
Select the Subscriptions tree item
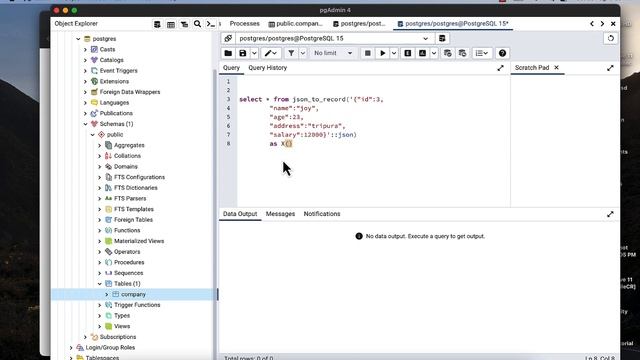(118, 337)
